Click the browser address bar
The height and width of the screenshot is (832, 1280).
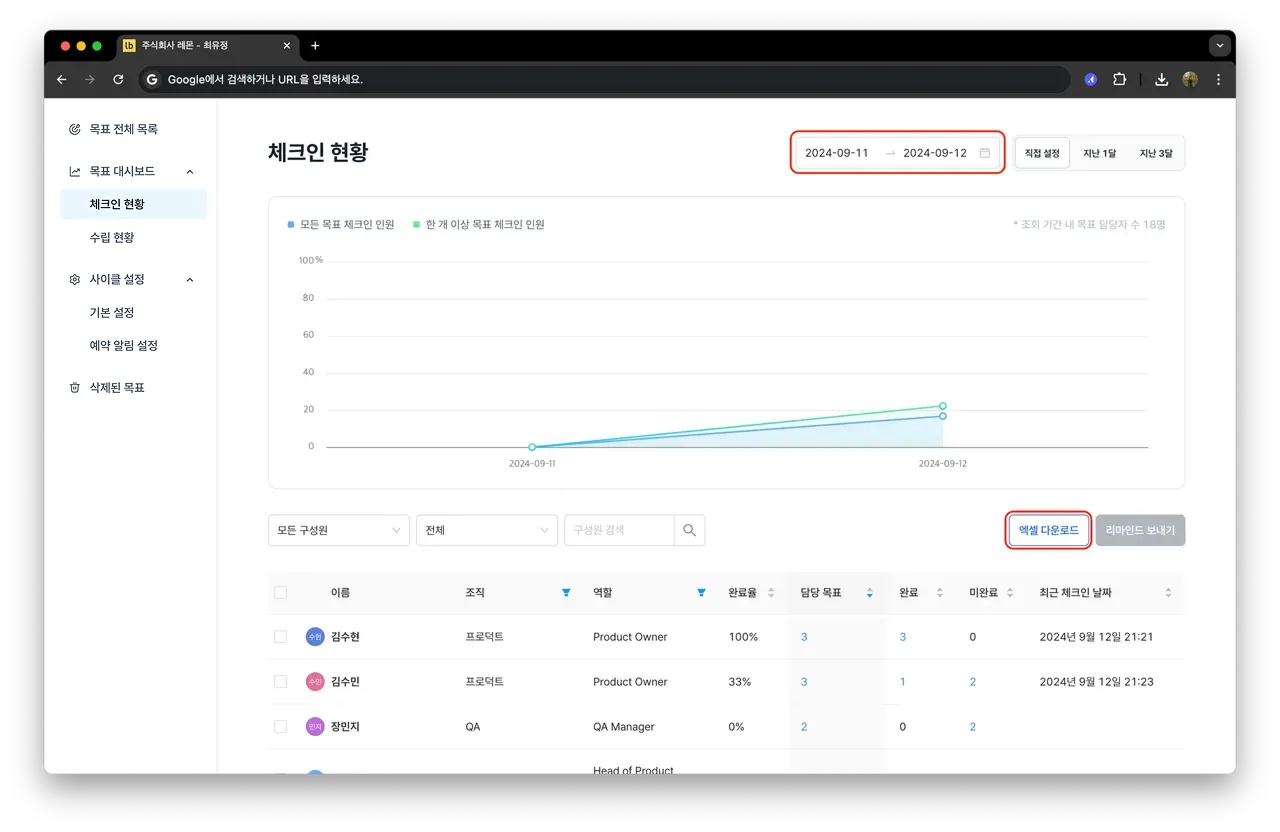(605, 80)
